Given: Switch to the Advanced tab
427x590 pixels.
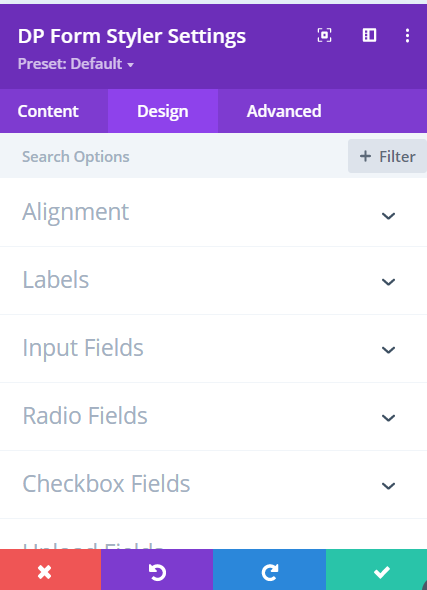Looking at the screenshot, I should tap(284, 111).
